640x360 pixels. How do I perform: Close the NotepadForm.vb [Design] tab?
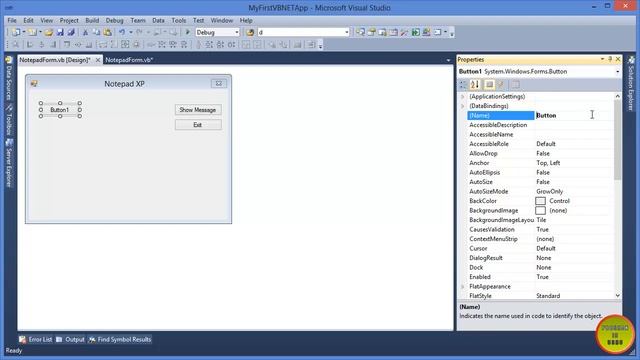[x=98, y=60]
